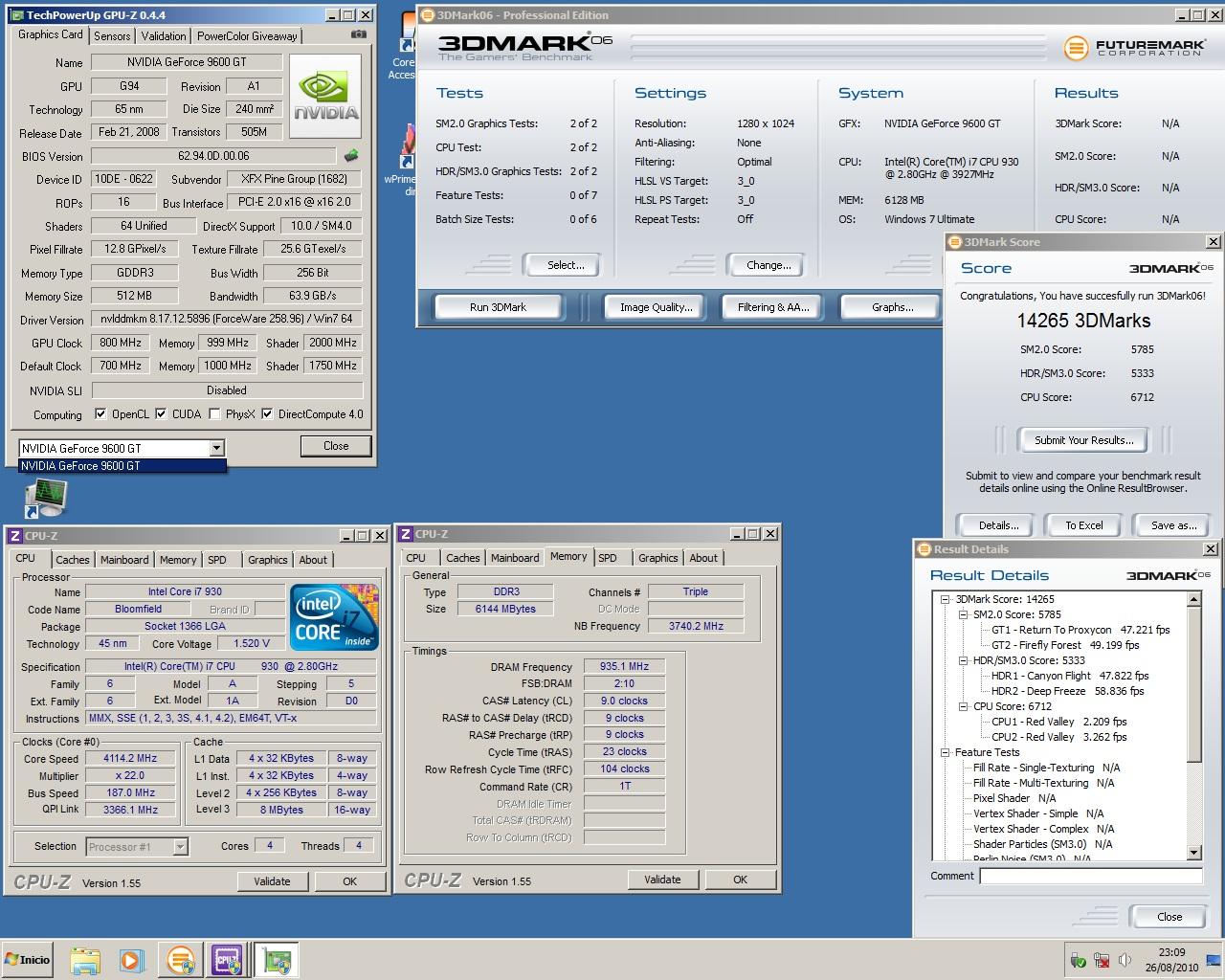Image resolution: width=1225 pixels, height=980 pixels.
Task: Click the Result Details vertical scrollbar thumb
Action: 1193,685
